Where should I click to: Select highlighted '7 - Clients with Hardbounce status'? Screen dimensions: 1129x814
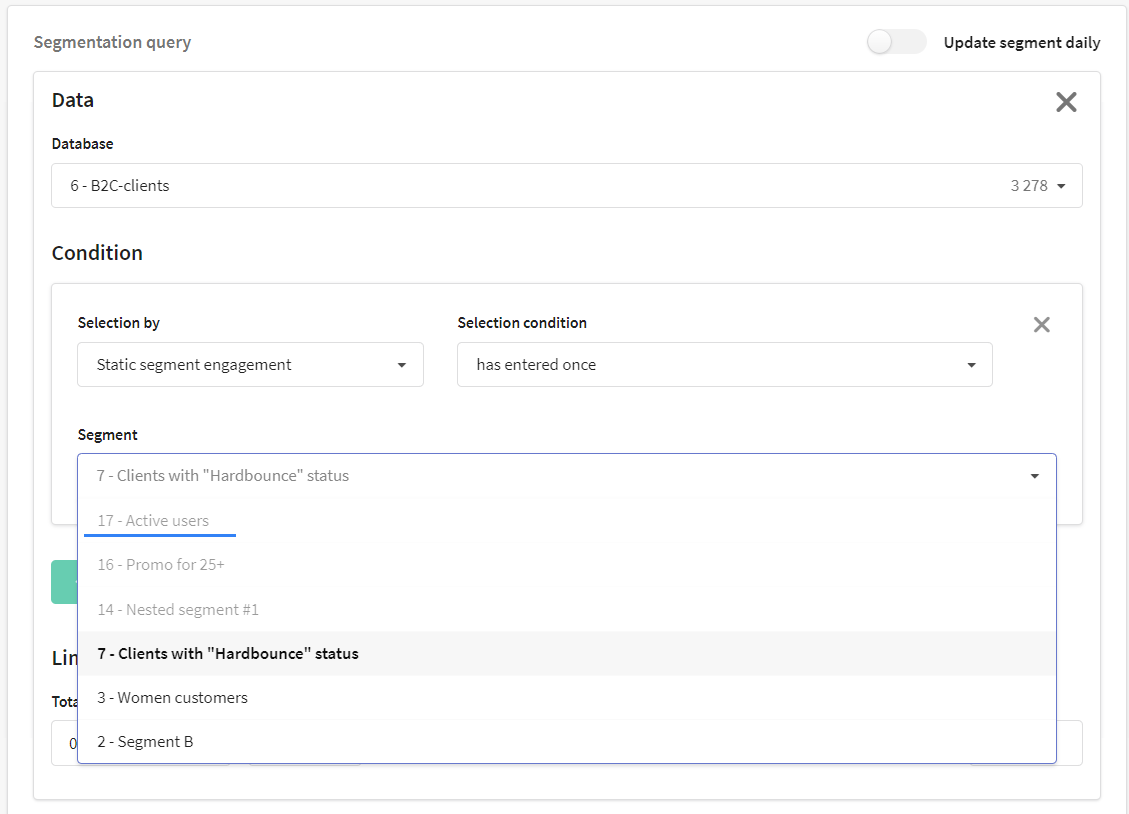point(228,654)
